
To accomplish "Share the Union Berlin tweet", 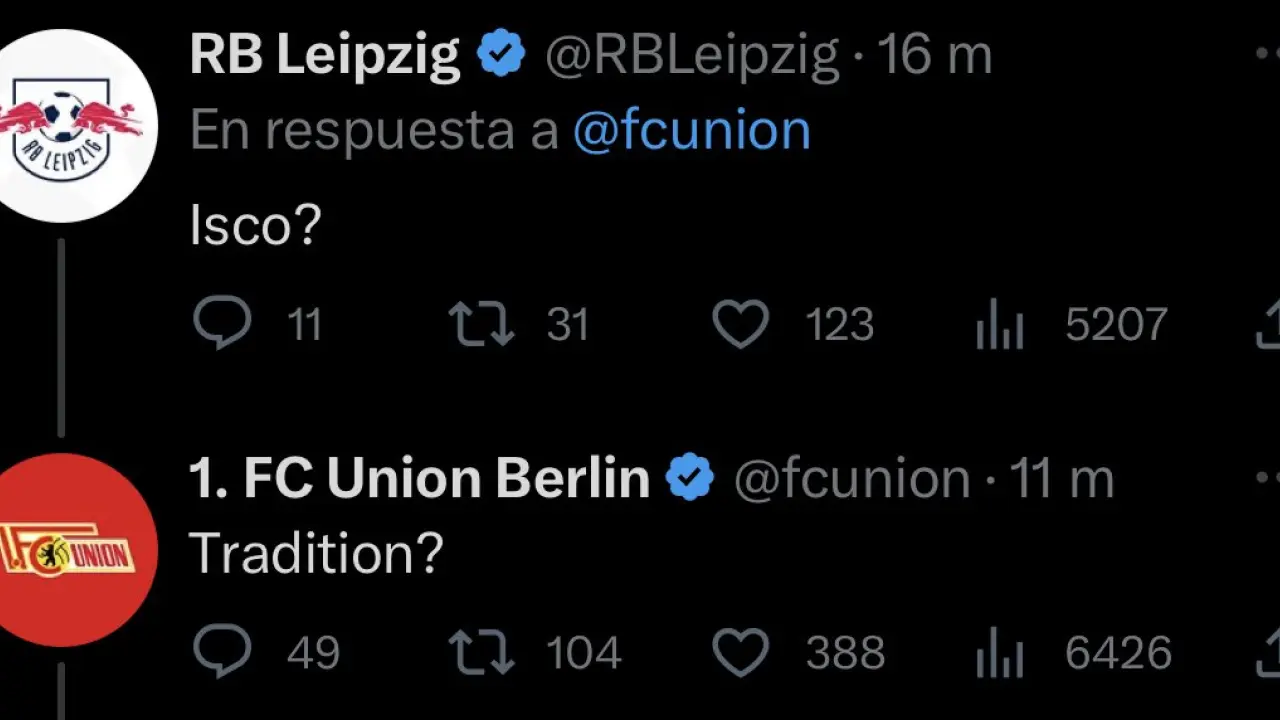I will click(x=1268, y=653).
